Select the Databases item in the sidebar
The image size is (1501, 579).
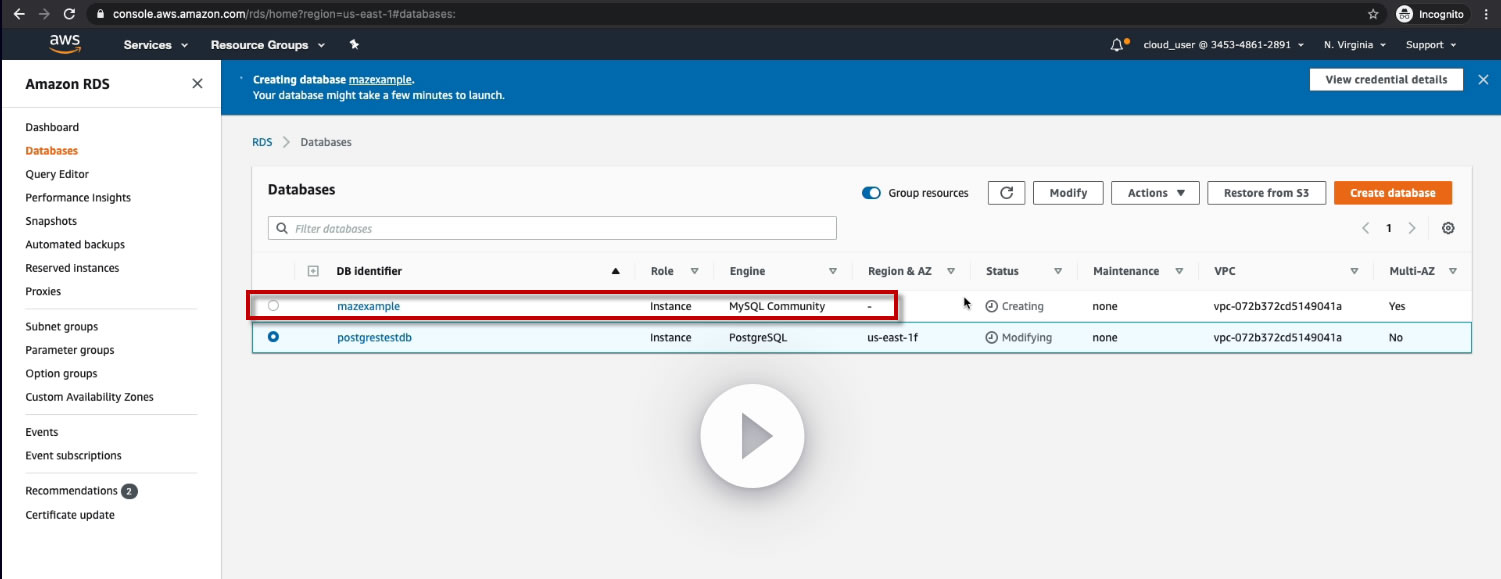51,151
